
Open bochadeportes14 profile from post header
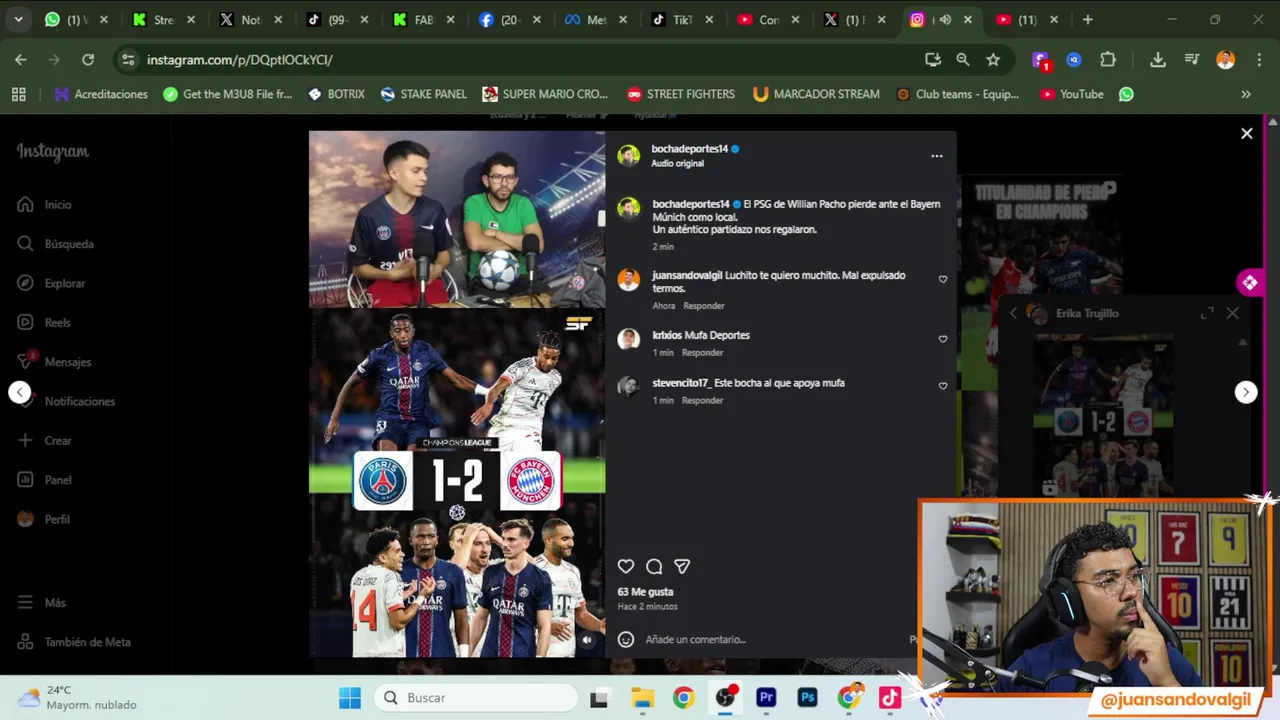click(x=690, y=149)
